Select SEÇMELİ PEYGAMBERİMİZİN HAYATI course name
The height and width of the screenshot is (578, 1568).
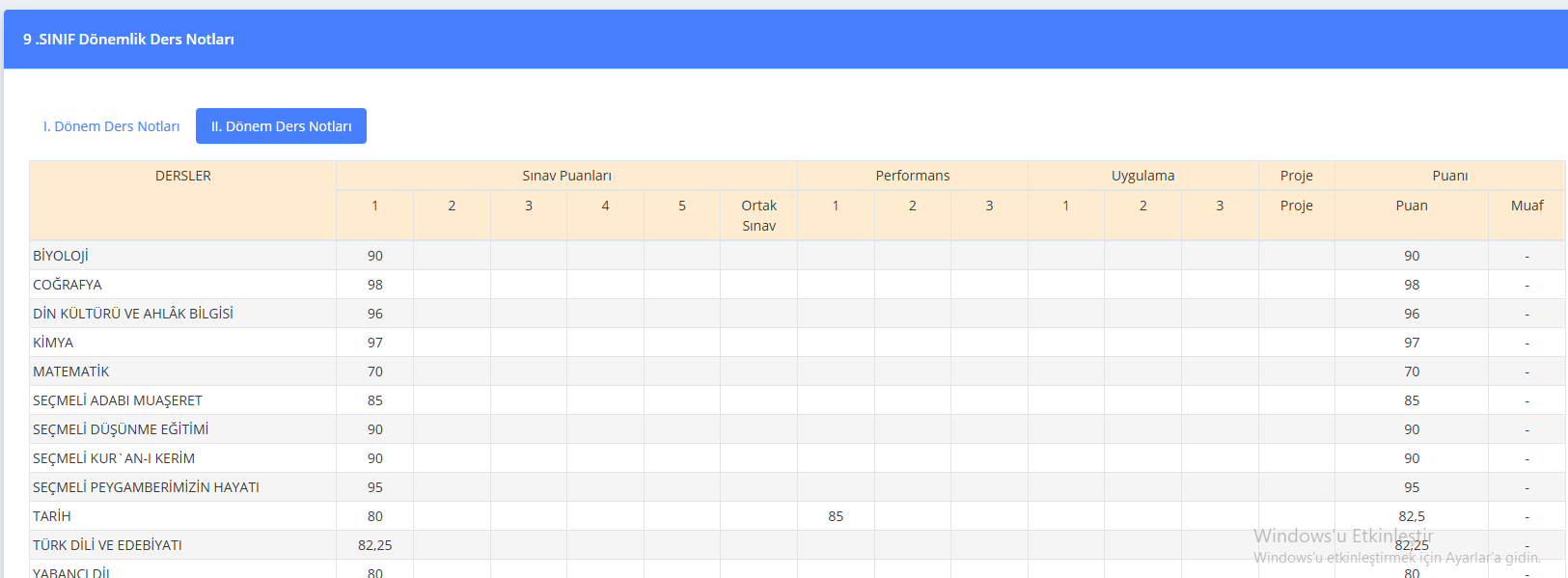tap(146, 487)
